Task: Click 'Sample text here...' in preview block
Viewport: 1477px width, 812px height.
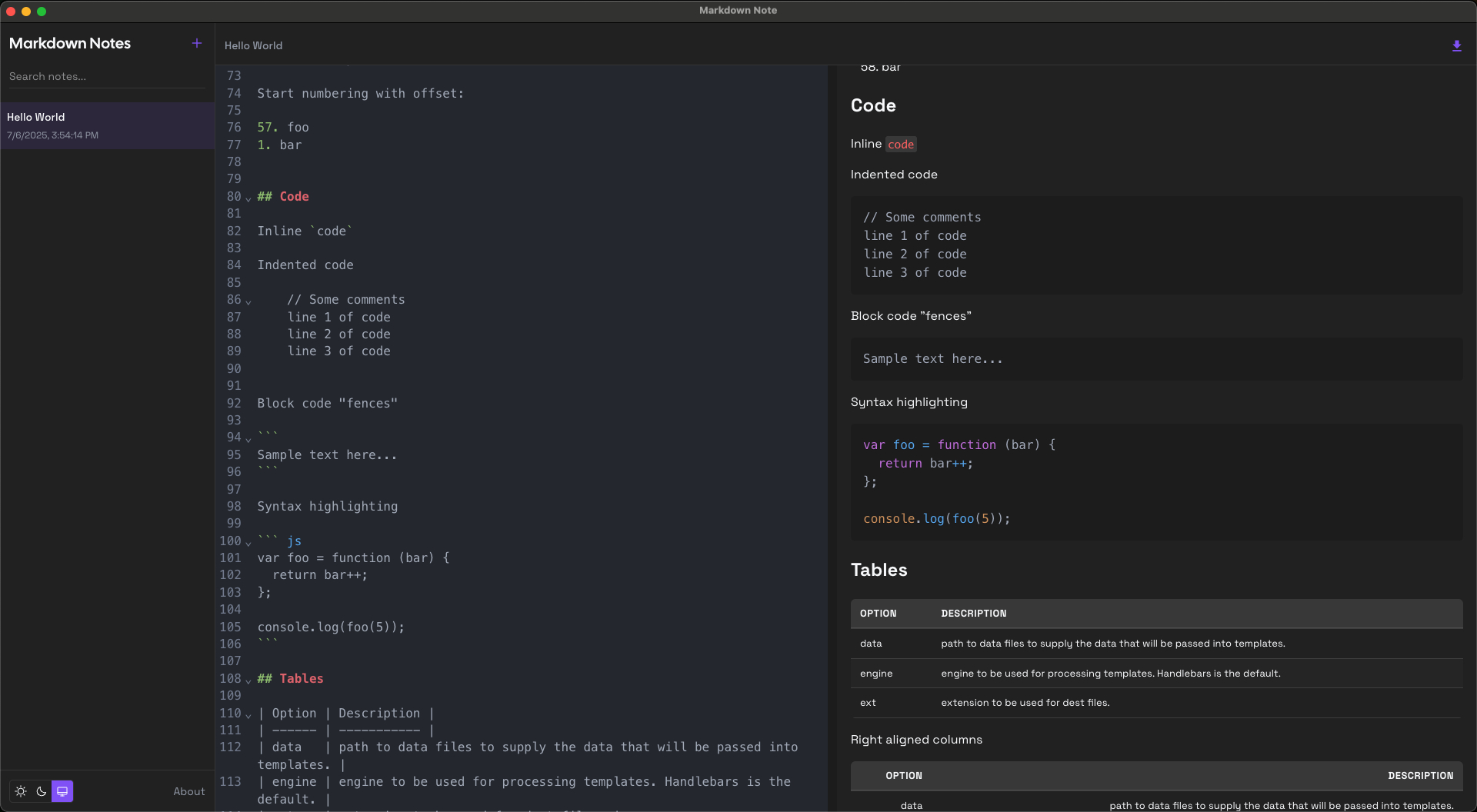Action: 932,358
